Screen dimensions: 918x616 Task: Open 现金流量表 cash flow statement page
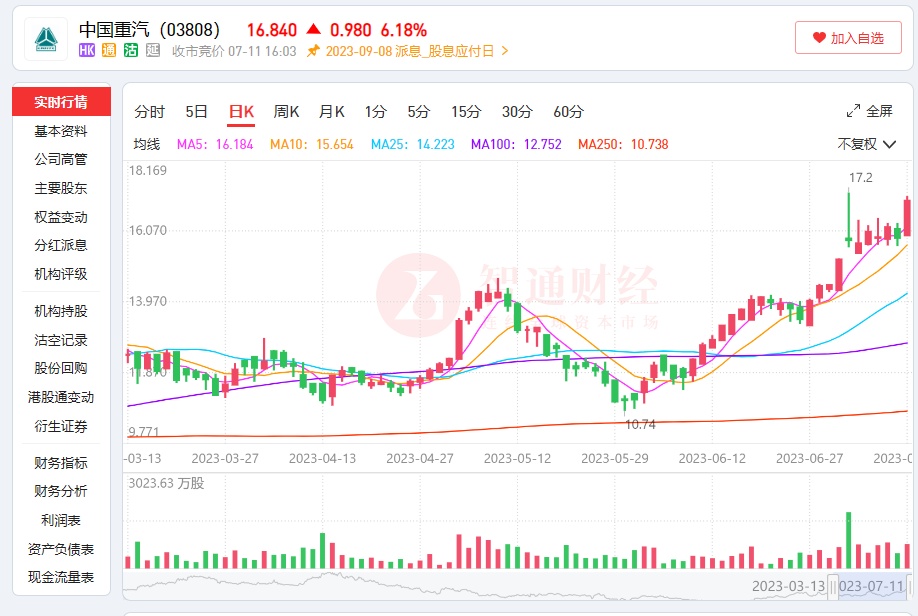coord(61,577)
